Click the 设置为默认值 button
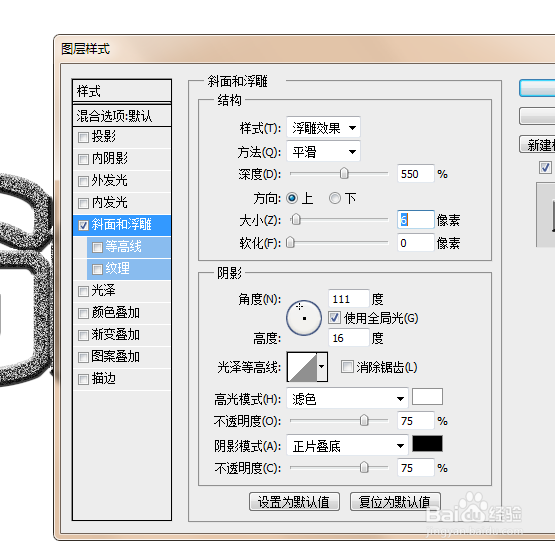 coord(294,501)
